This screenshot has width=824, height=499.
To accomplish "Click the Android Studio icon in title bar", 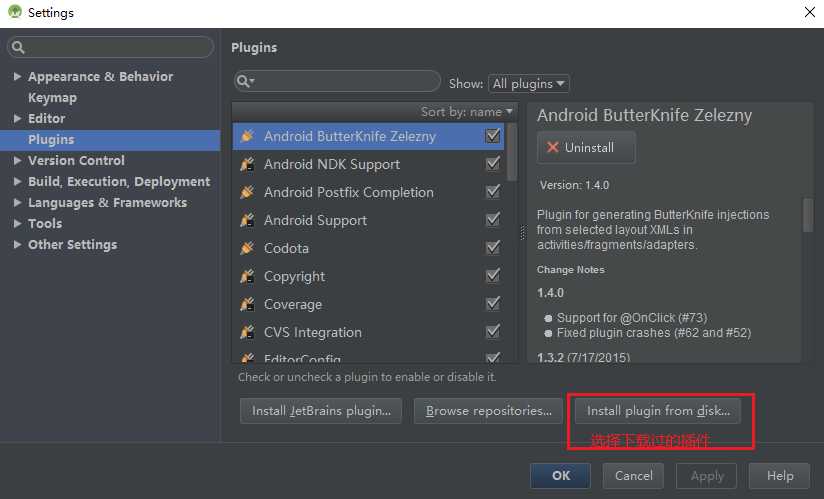I will coord(13,13).
